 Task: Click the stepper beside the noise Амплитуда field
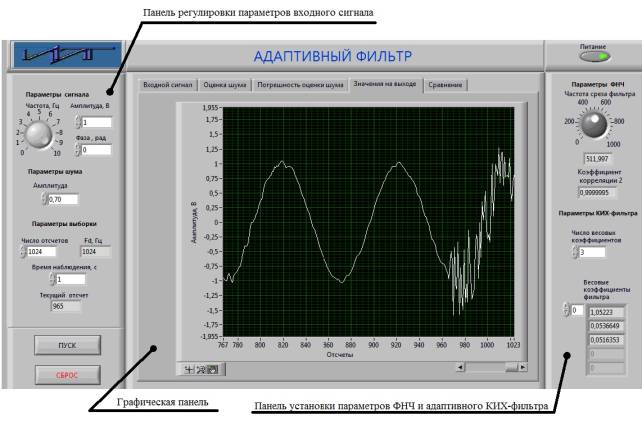(44, 199)
